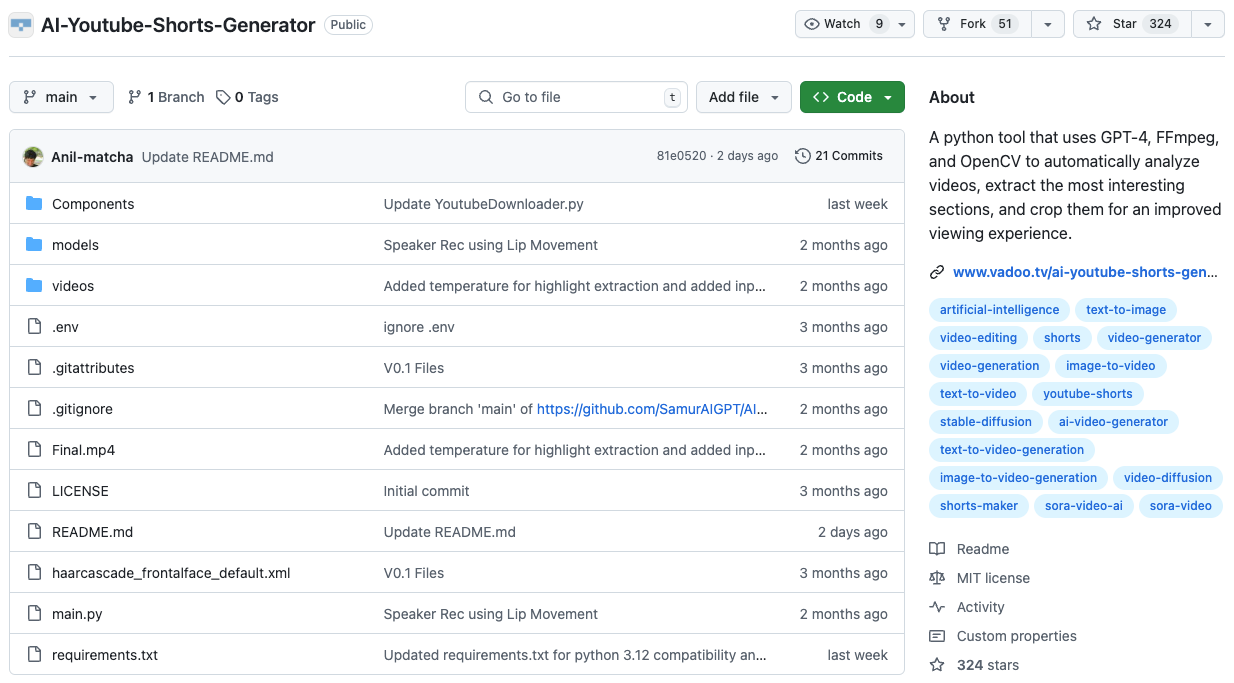
Task: Click the README.md file icon
Action: click(34, 531)
